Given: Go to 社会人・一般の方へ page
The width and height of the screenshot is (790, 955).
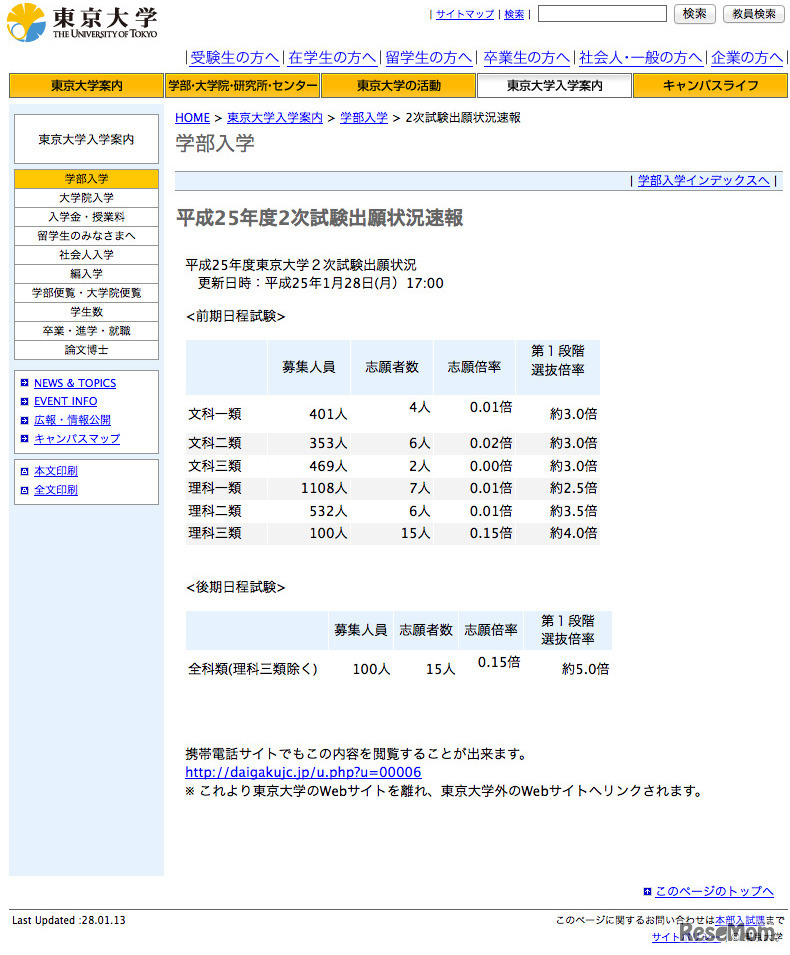Looking at the screenshot, I should (640, 58).
